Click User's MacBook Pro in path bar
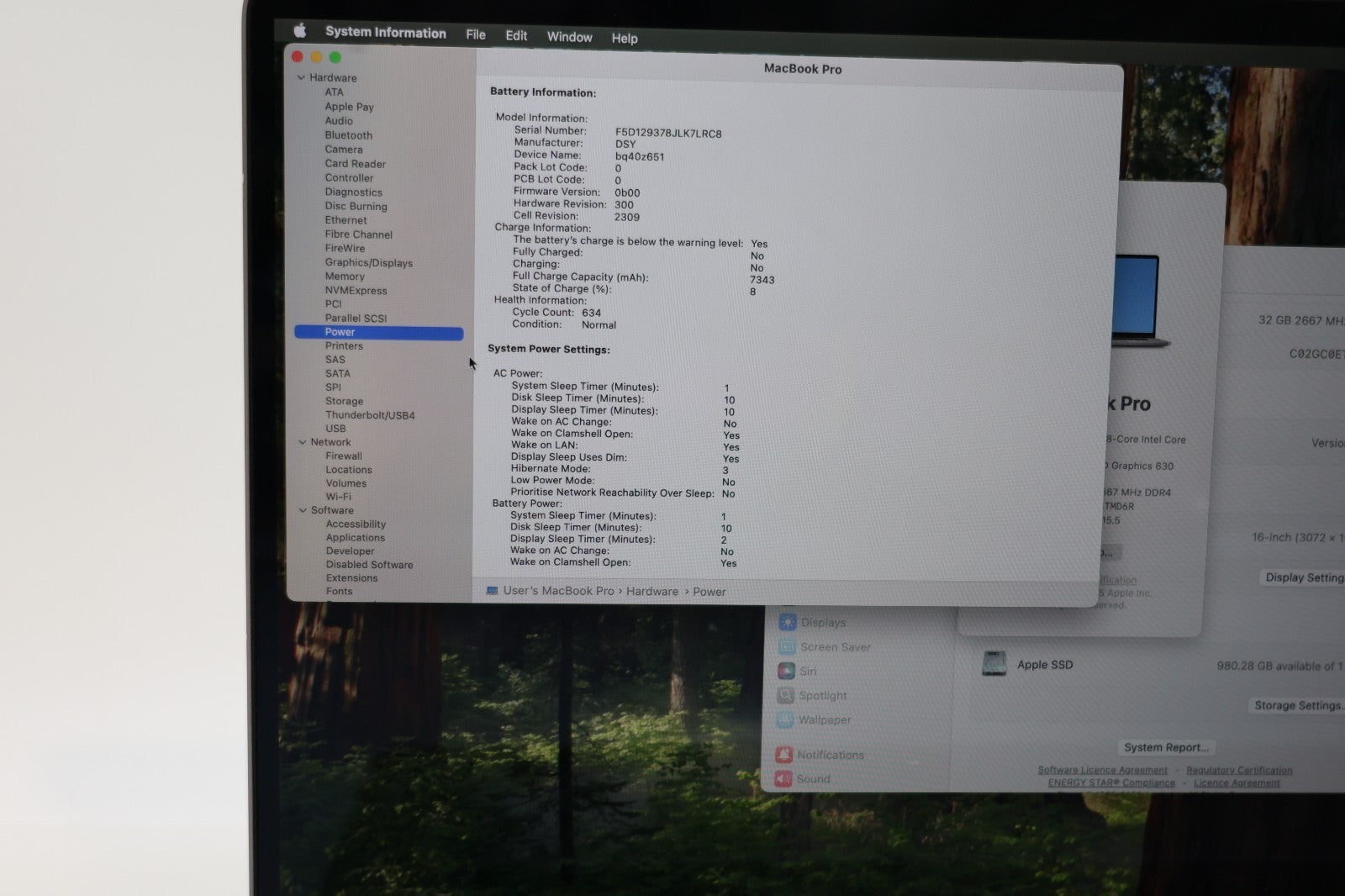This screenshot has height=896, width=1345. [x=559, y=591]
